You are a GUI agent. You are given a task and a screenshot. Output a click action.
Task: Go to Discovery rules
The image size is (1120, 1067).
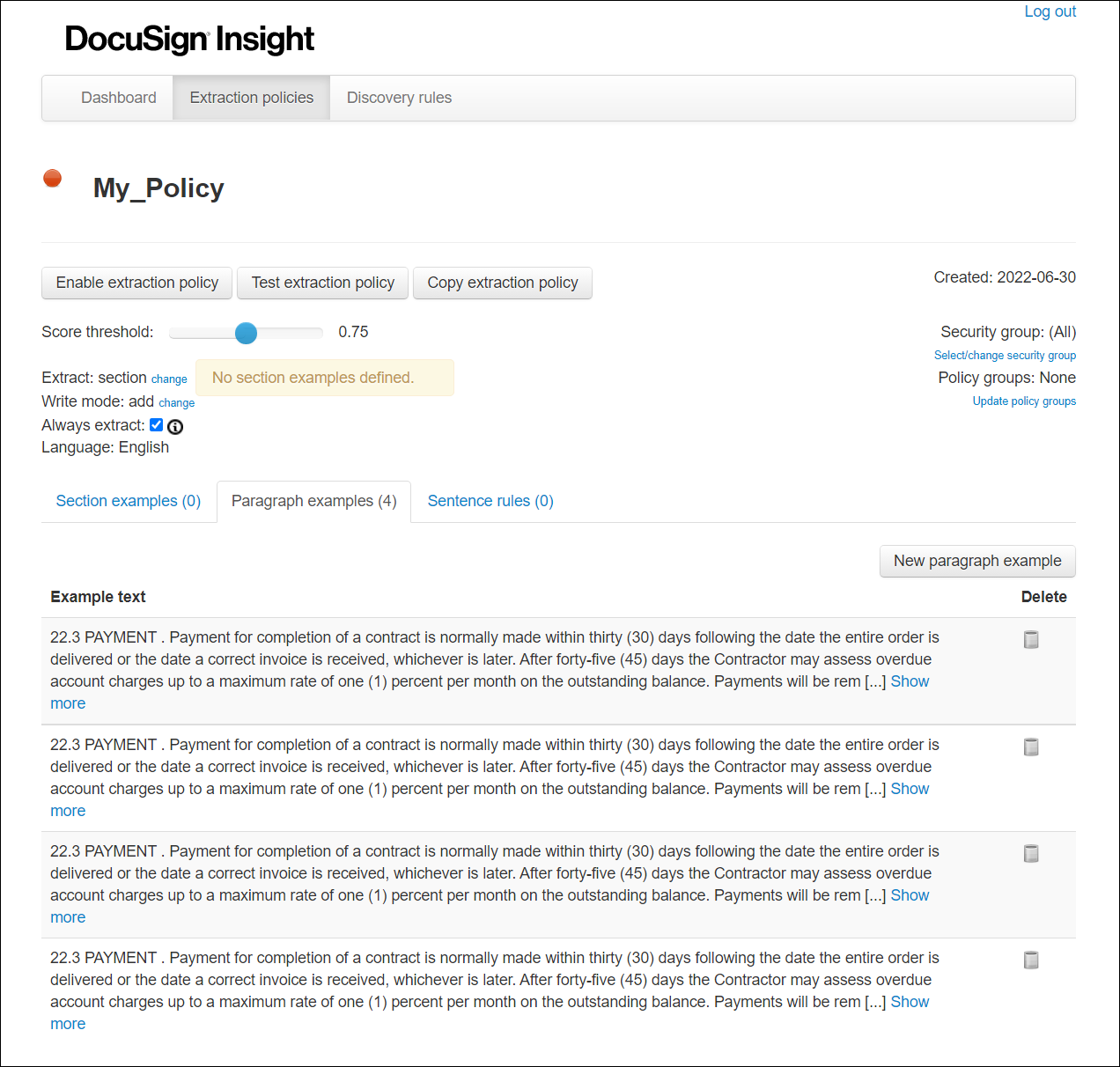pyautogui.click(x=399, y=98)
